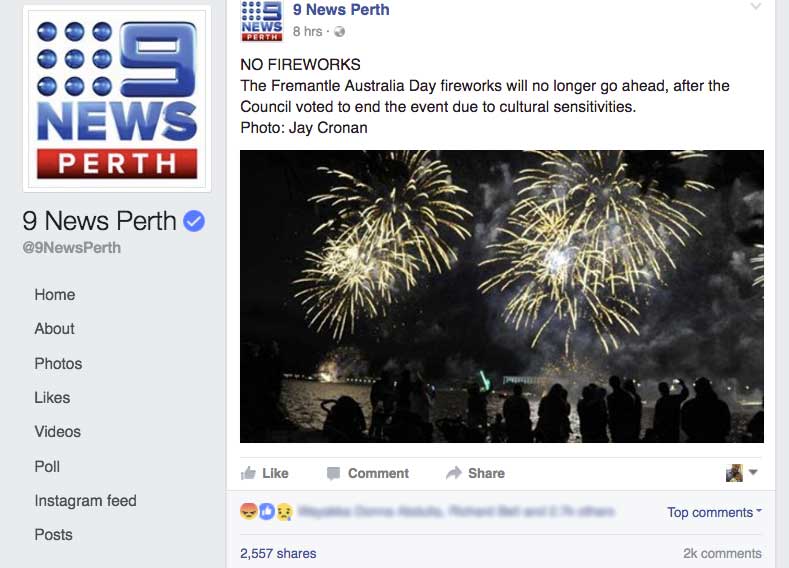This screenshot has width=789, height=568.
Task: Open the About page section
Action: 54,329
